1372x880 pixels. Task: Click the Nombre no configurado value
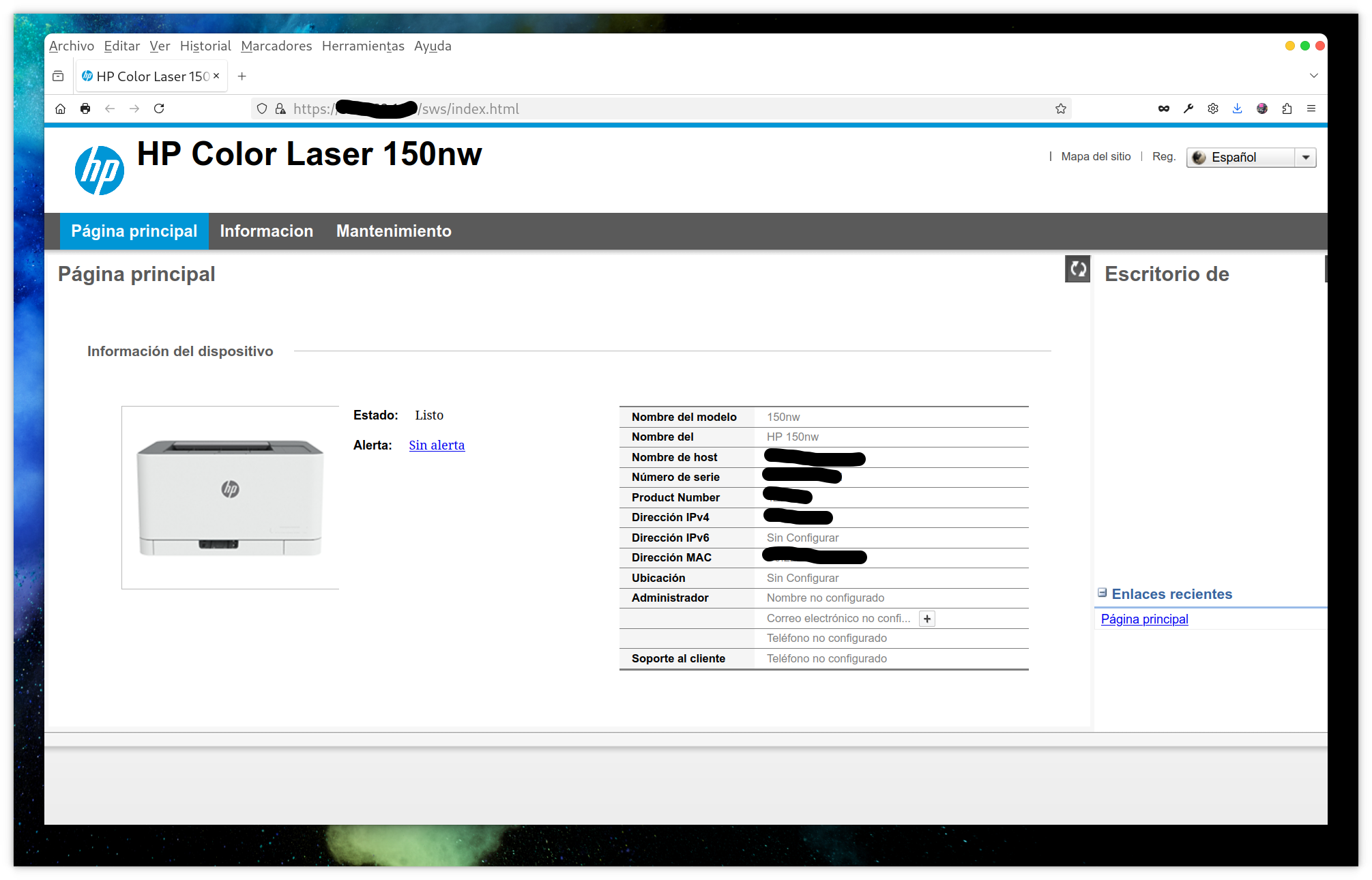(825, 598)
